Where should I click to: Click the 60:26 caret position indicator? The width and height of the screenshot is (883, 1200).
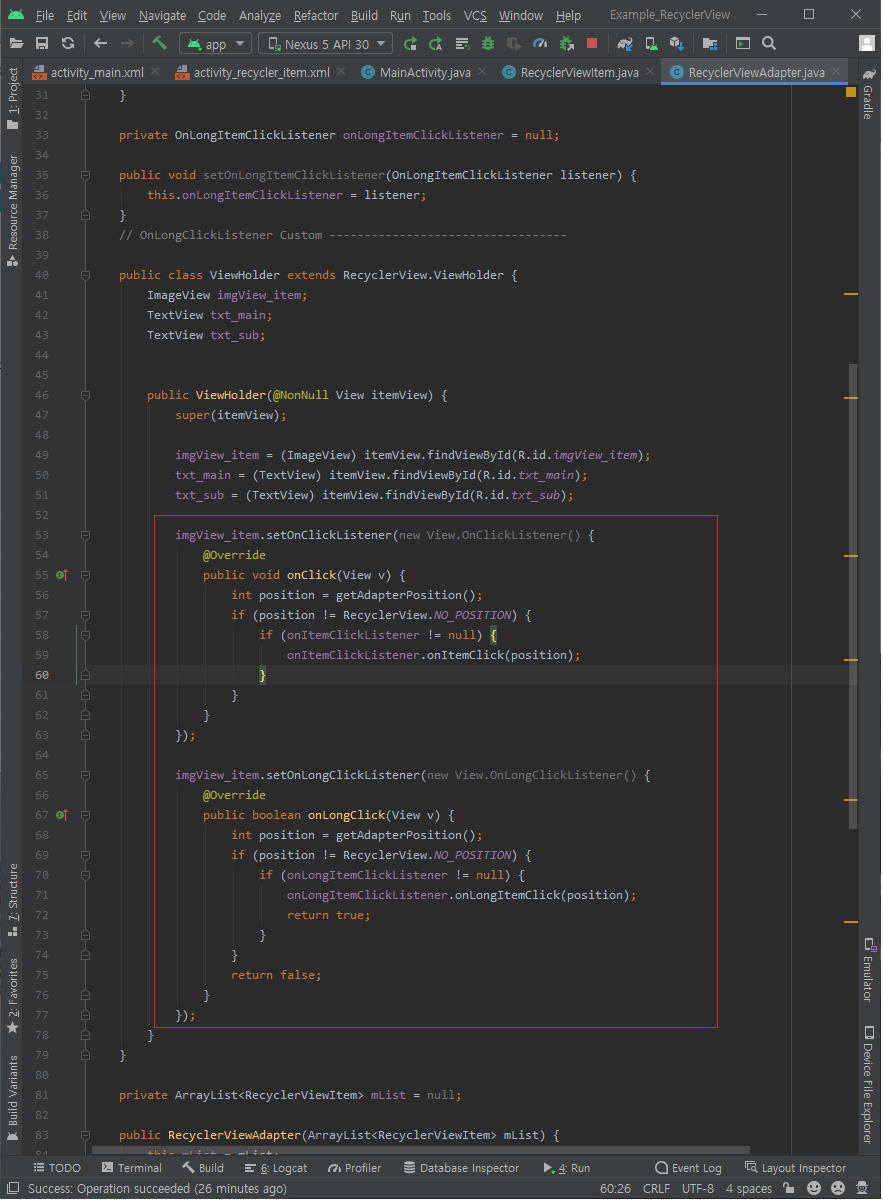614,1189
